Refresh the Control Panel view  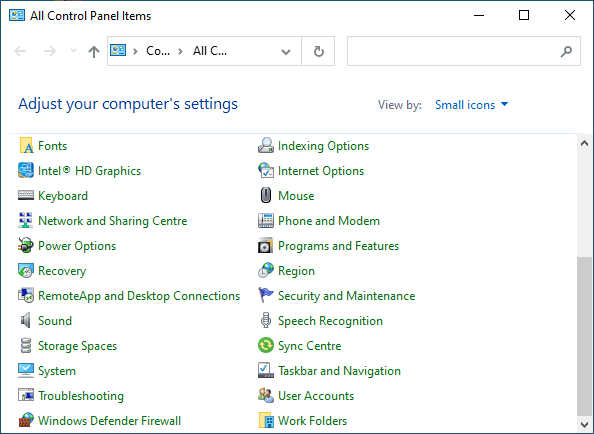[x=319, y=52]
